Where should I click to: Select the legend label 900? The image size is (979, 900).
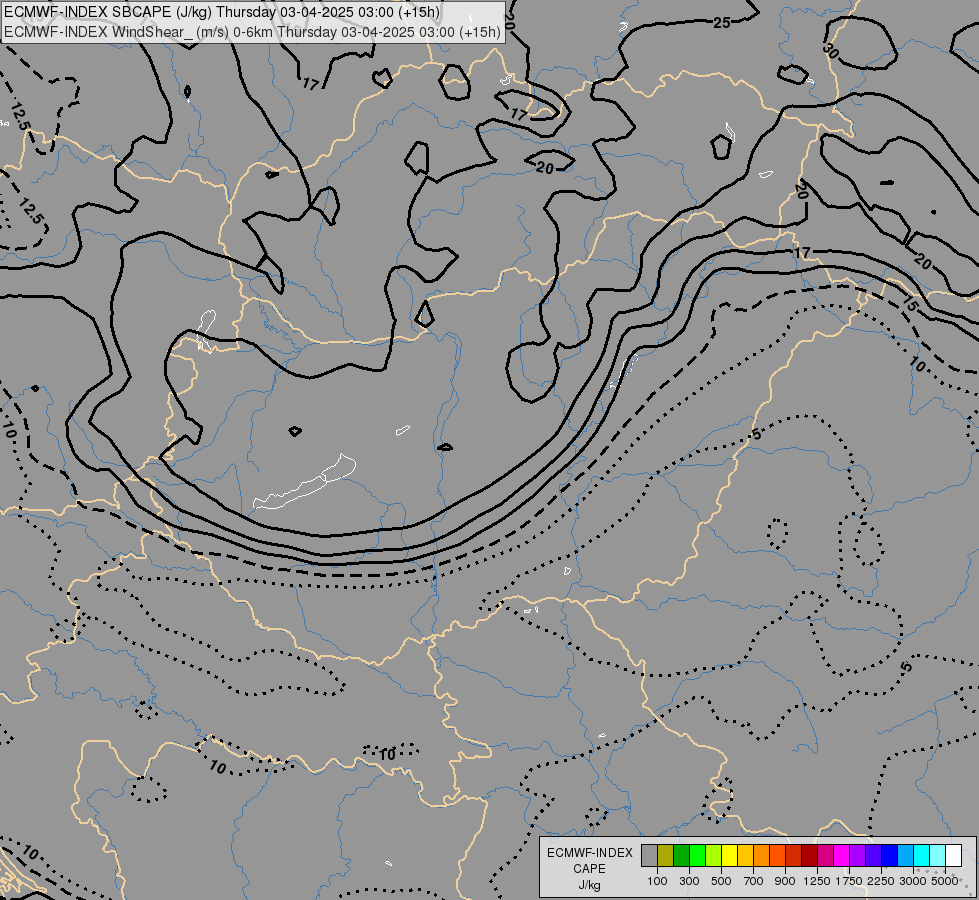pyautogui.click(x=785, y=881)
